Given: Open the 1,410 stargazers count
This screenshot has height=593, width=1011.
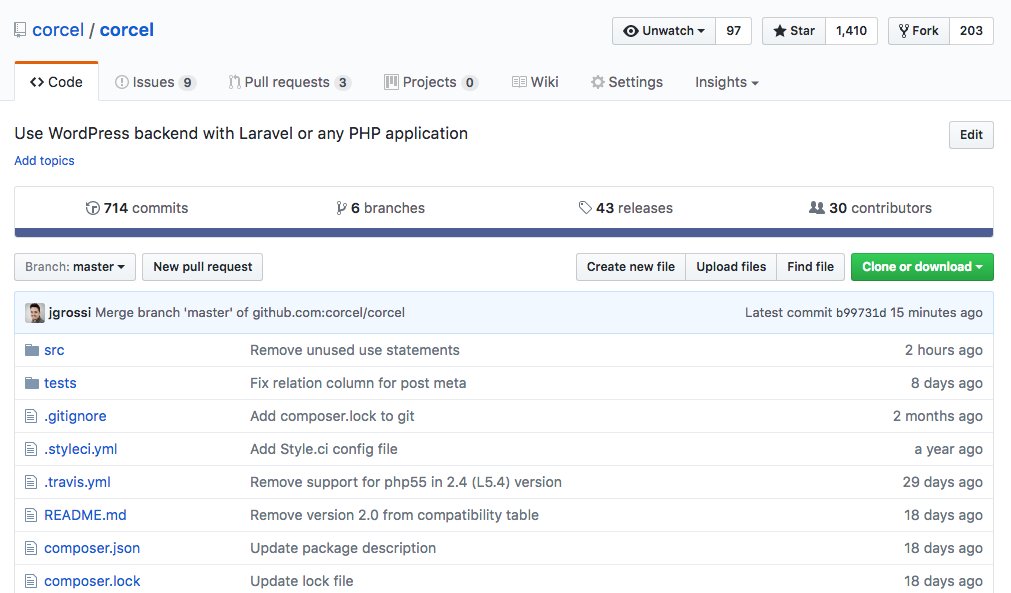Looking at the screenshot, I should point(851,31).
